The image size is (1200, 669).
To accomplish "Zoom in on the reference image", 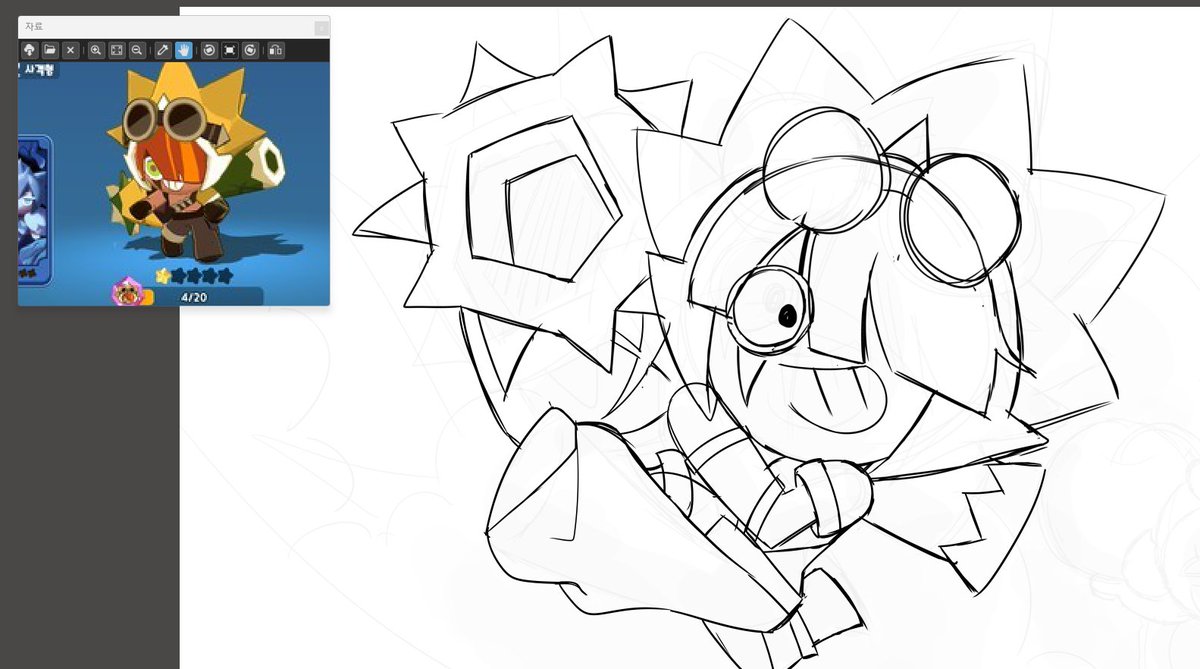I will click(96, 50).
